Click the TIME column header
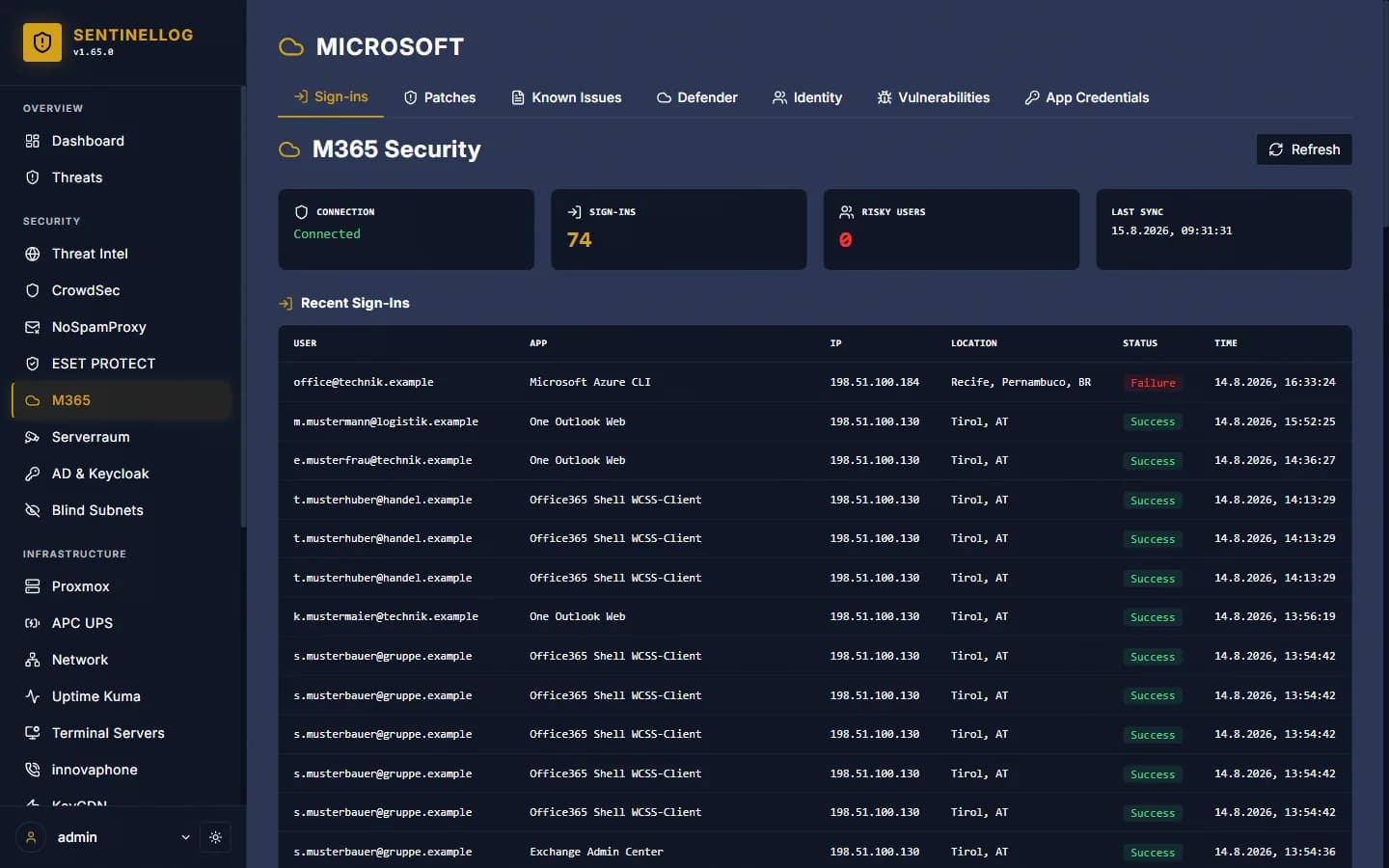The width and height of the screenshot is (1389, 868). [1226, 343]
